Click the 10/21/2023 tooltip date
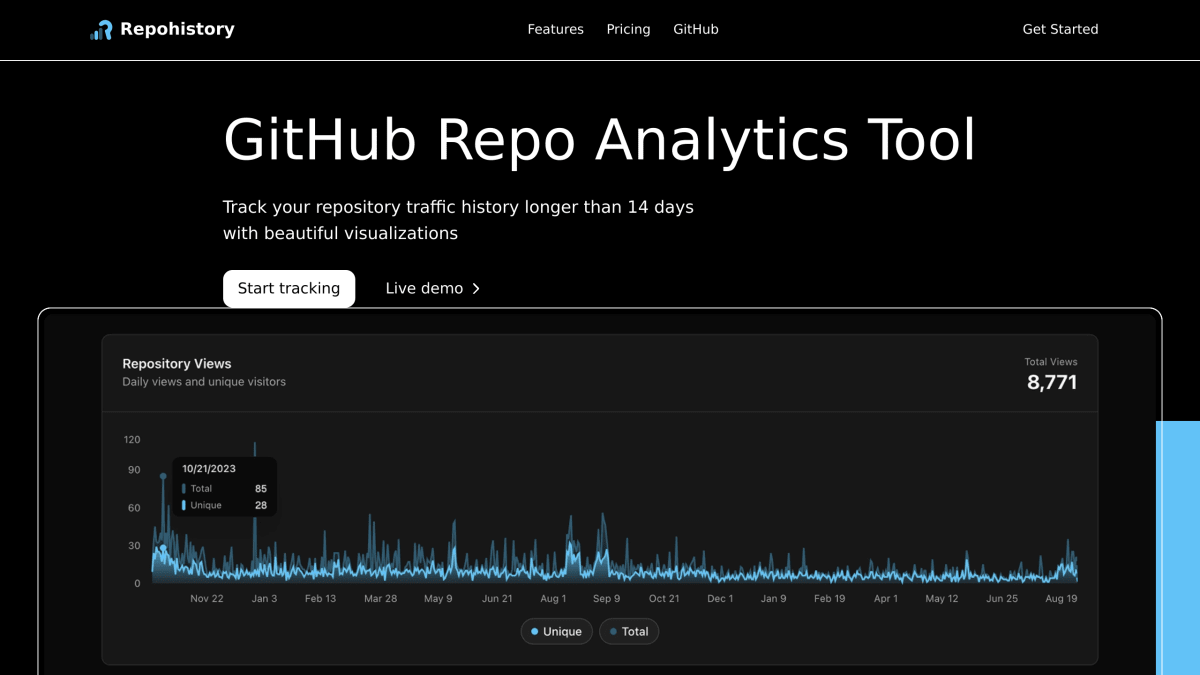 (x=209, y=468)
